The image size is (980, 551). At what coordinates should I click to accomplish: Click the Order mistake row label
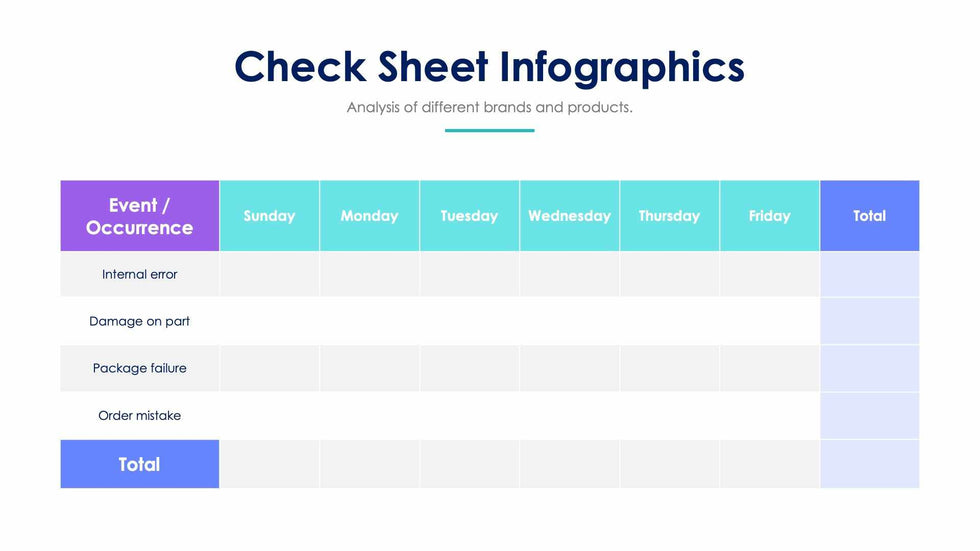tap(139, 415)
